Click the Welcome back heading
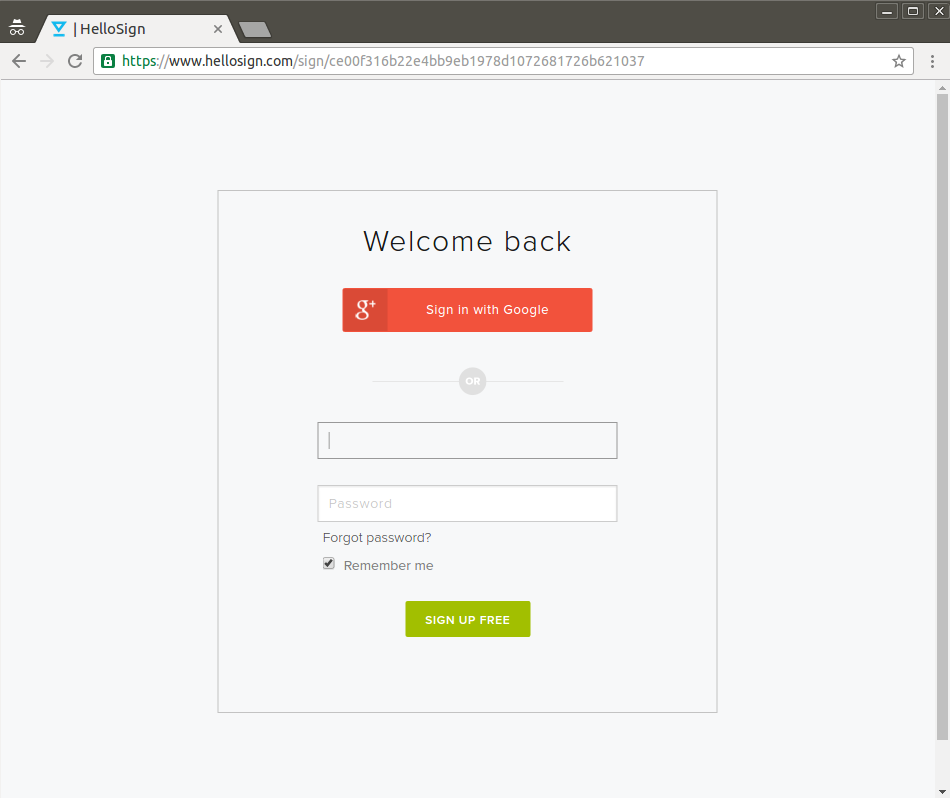 coord(467,241)
